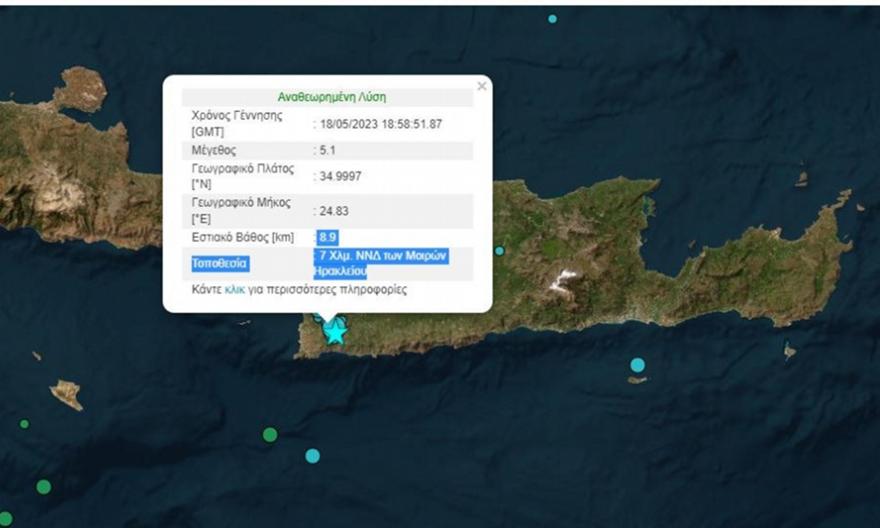Select the green marker at bottom-left of map

coord(43,487)
